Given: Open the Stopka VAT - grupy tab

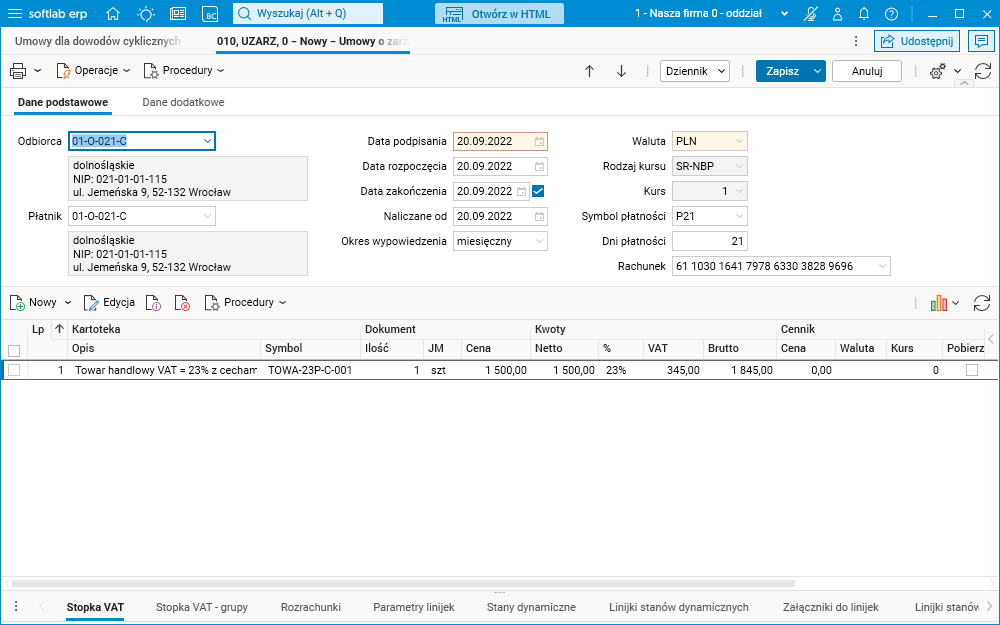Looking at the screenshot, I should 202,607.
